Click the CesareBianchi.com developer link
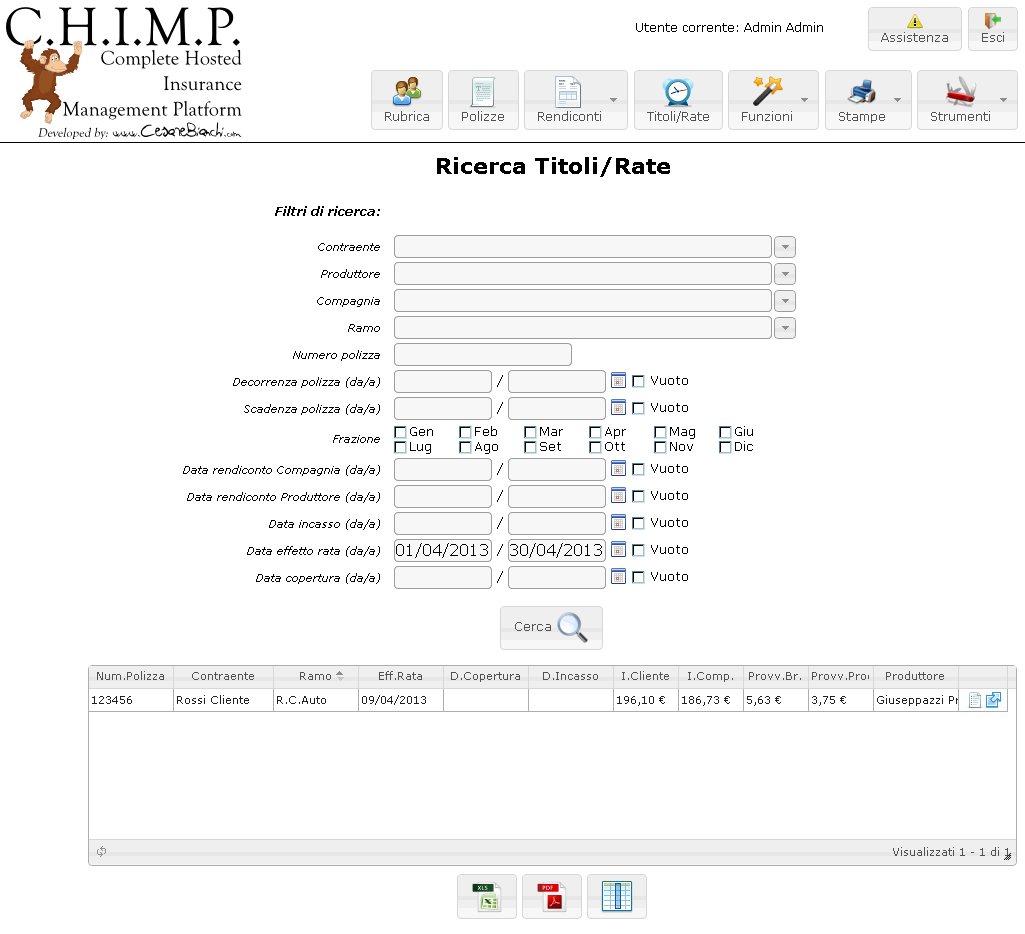The image size is (1025, 934). (x=176, y=131)
